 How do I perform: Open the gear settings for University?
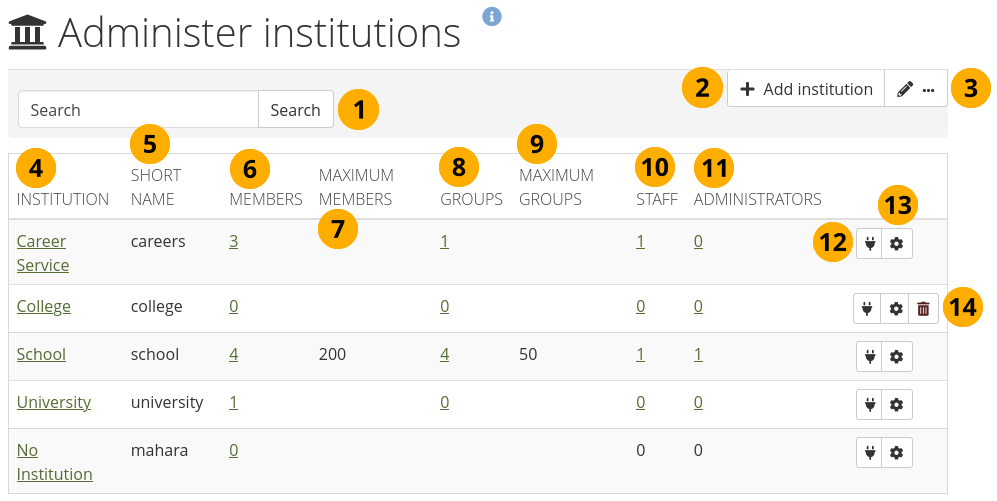[x=897, y=404]
